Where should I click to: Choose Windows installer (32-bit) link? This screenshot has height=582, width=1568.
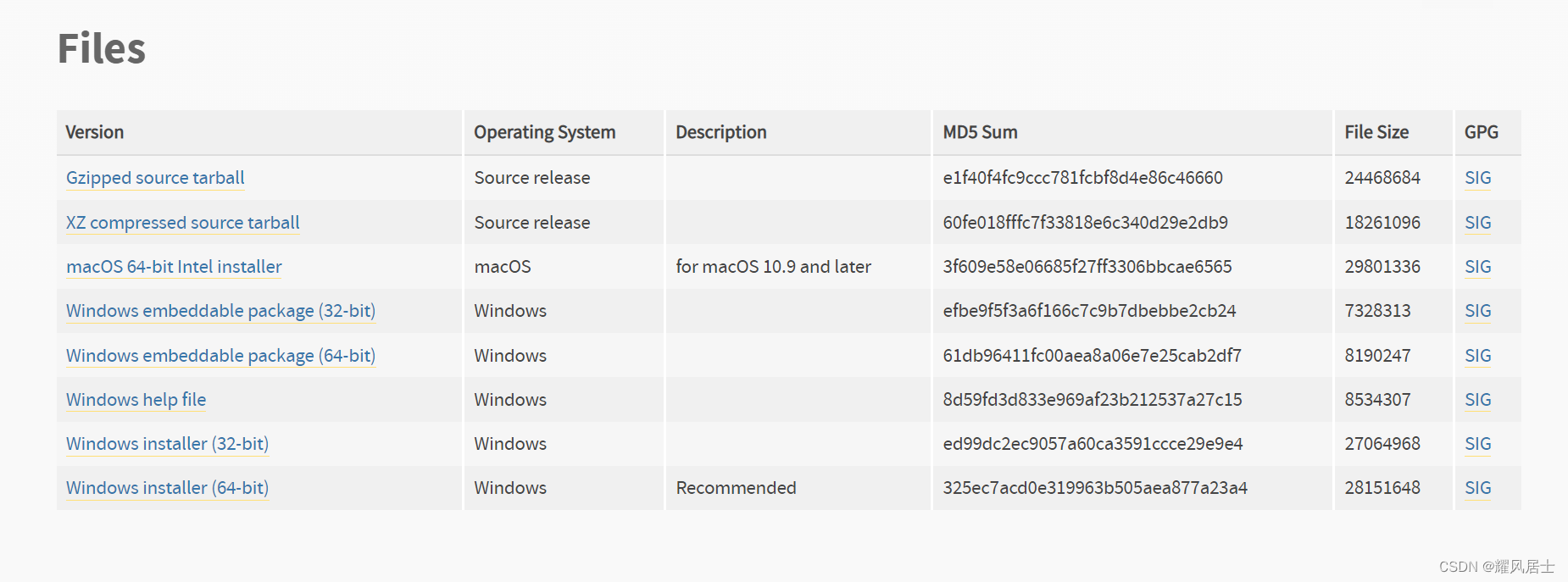point(167,444)
